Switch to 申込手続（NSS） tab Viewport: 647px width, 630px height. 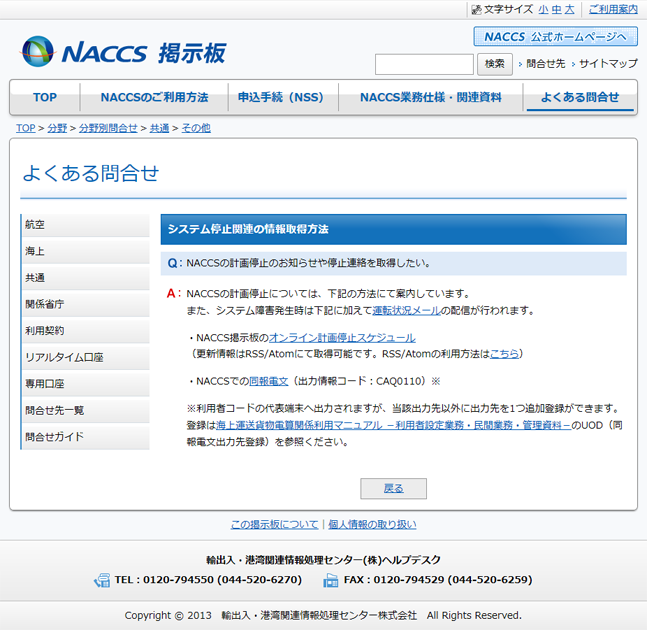point(280,98)
